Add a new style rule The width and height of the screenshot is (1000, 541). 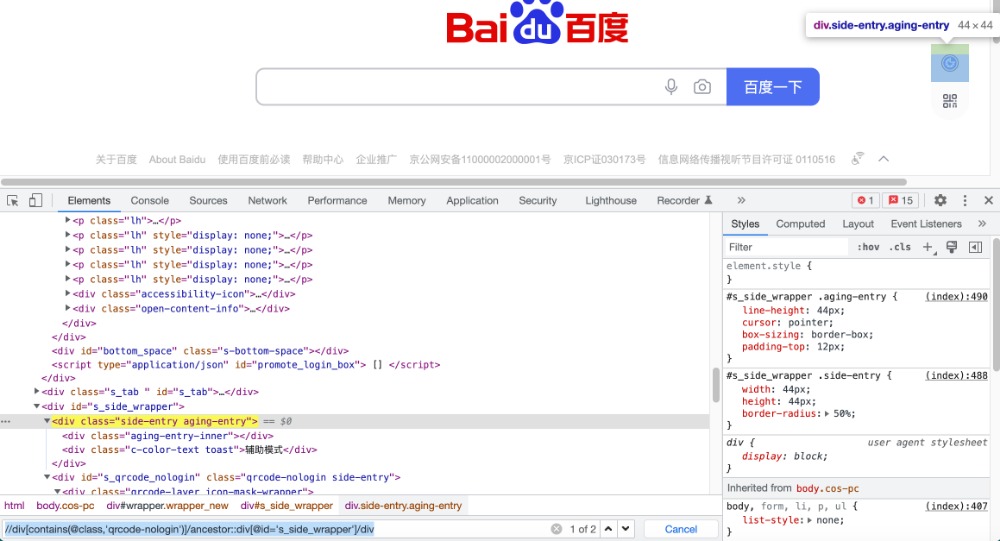(929, 248)
